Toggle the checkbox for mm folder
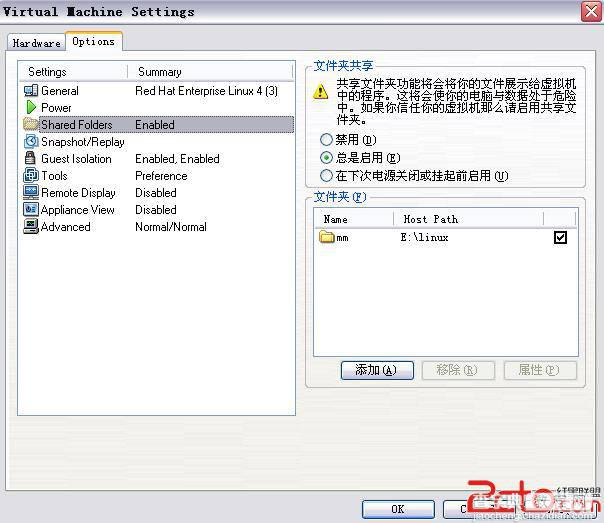 pos(560,237)
